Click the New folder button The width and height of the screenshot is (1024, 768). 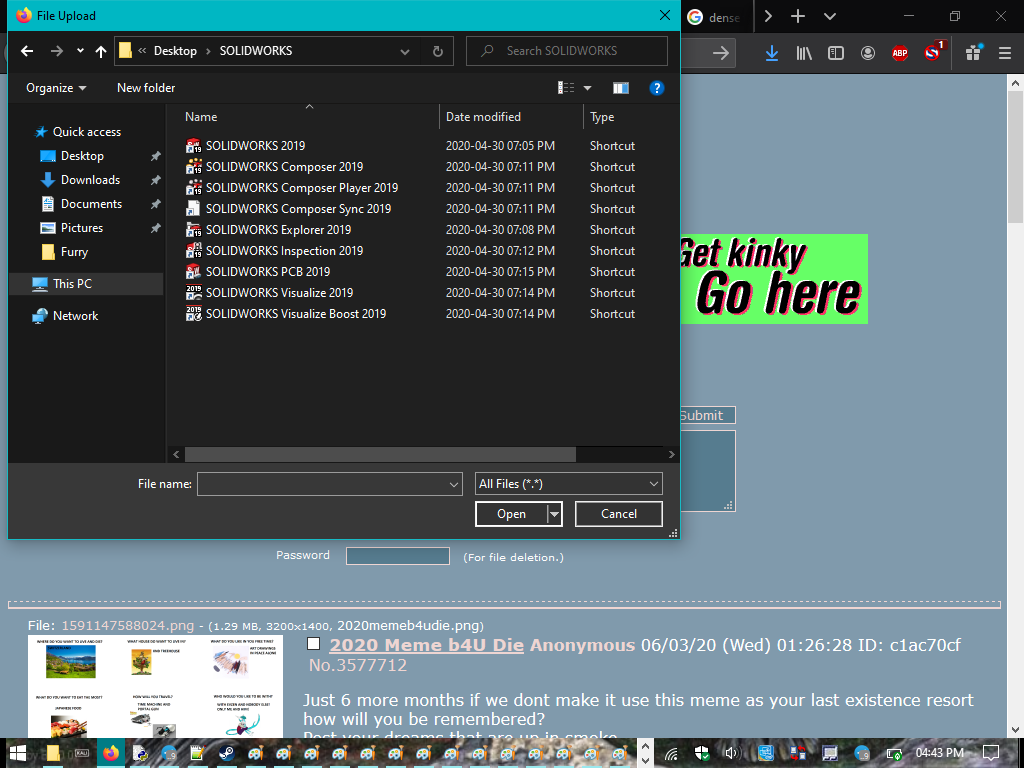pos(146,88)
